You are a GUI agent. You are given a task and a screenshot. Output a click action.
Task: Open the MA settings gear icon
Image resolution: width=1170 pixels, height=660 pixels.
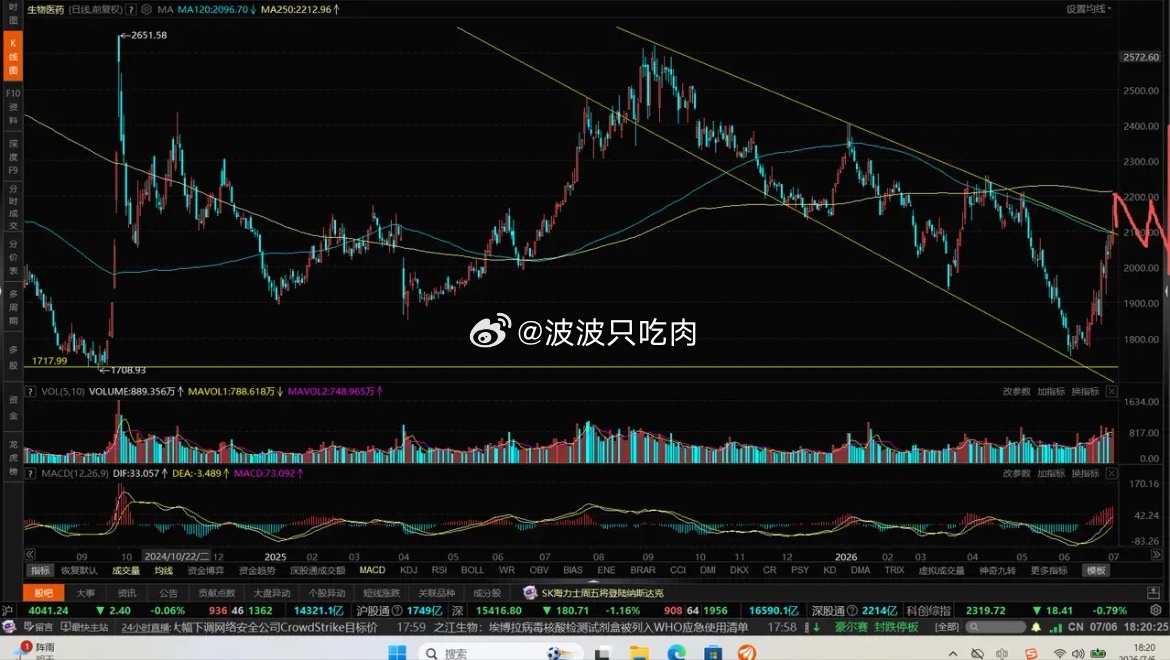146,10
